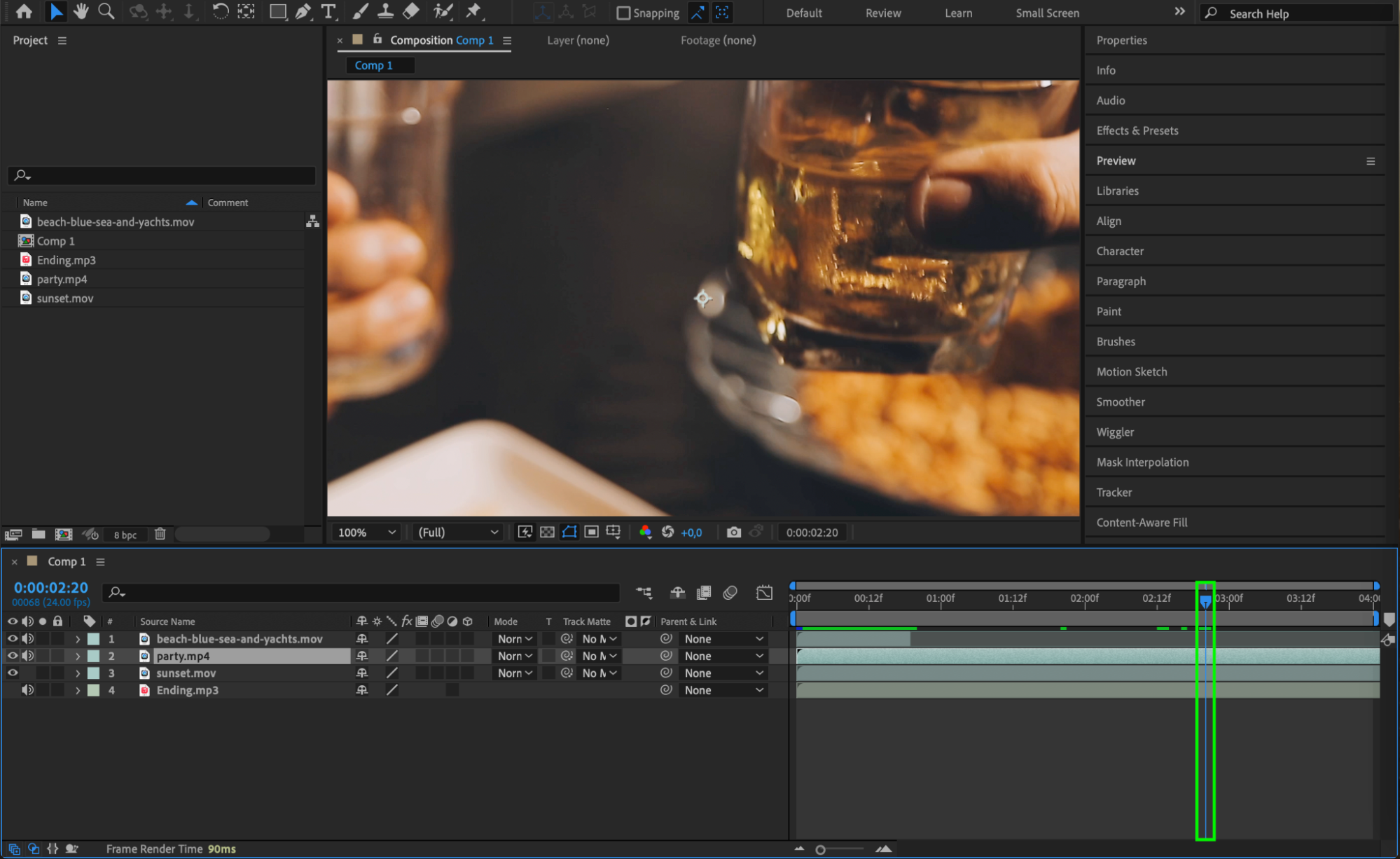Expand the party.mp4 layer properties
Screen dimensions: 1400x859
coord(78,657)
